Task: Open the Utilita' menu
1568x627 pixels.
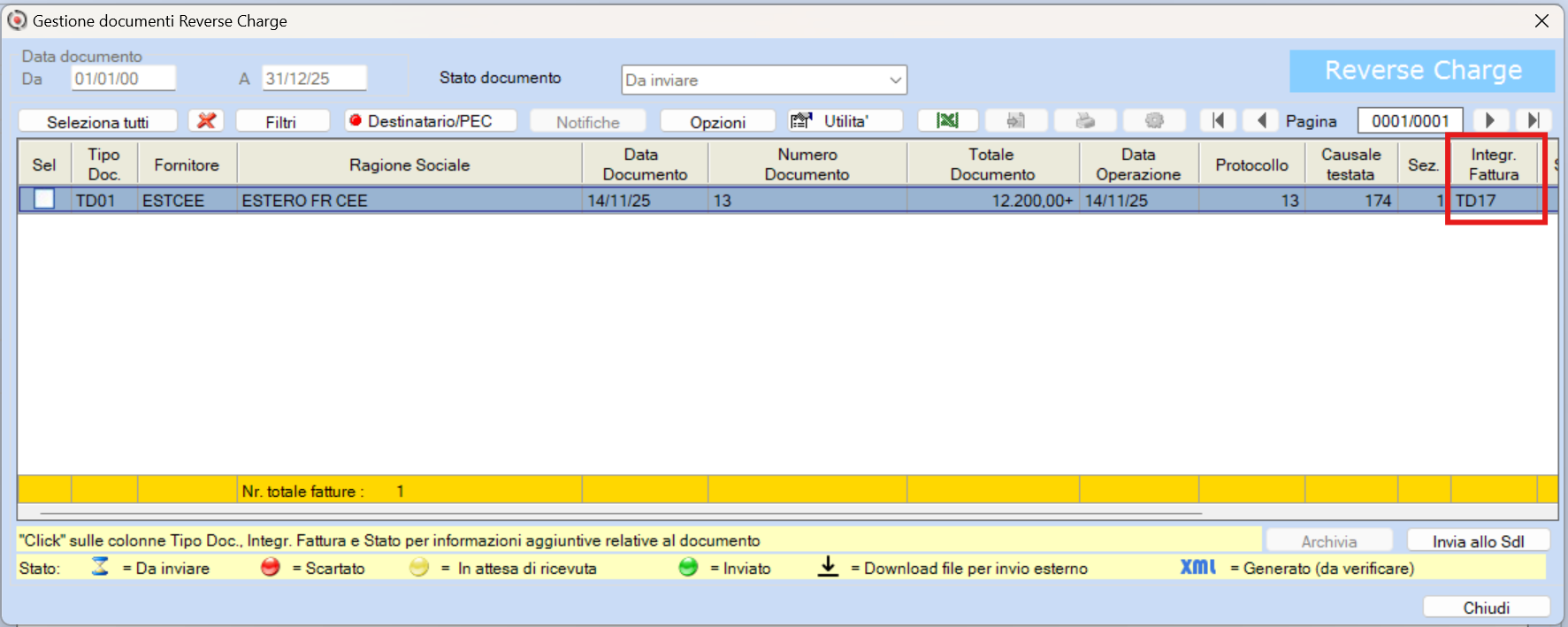Action: point(845,121)
